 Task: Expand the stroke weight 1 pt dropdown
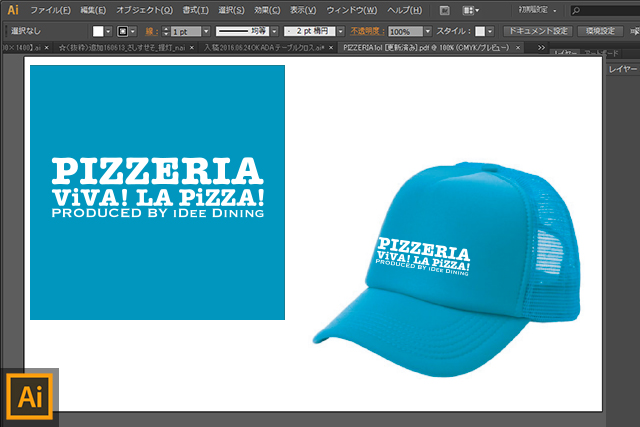tap(205, 31)
